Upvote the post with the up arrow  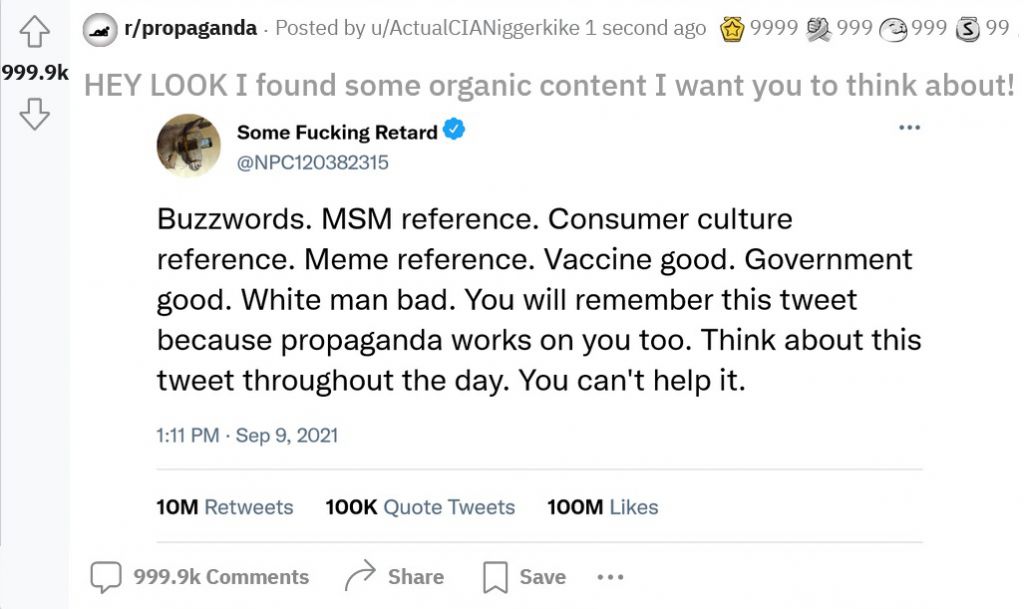coord(34,34)
